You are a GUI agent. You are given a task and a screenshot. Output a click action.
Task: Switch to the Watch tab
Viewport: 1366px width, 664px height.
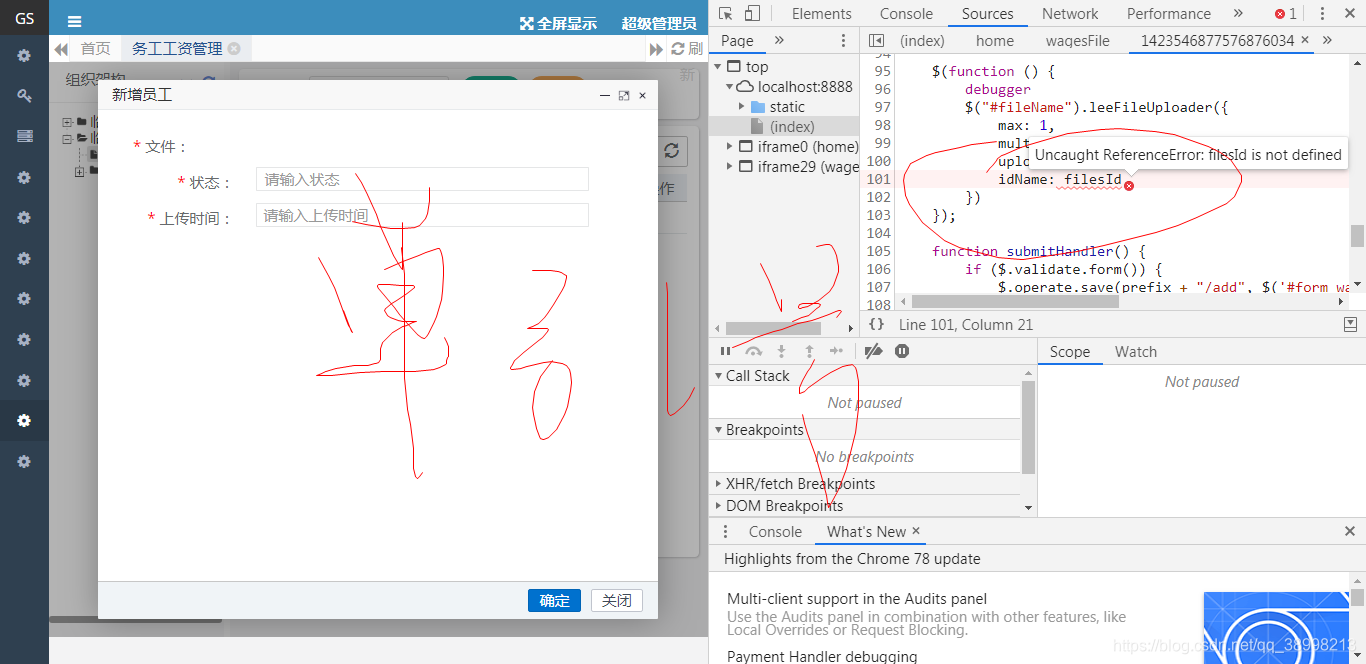[1136, 352]
